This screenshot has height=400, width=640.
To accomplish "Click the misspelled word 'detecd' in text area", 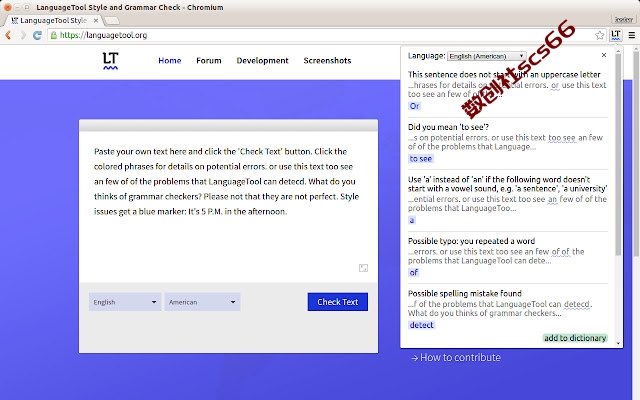I will [x=291, y=182].
